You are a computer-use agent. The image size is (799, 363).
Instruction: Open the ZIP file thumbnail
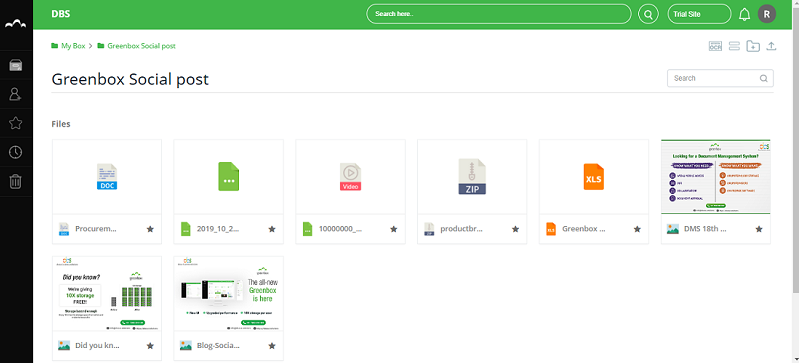coord(472,177)
